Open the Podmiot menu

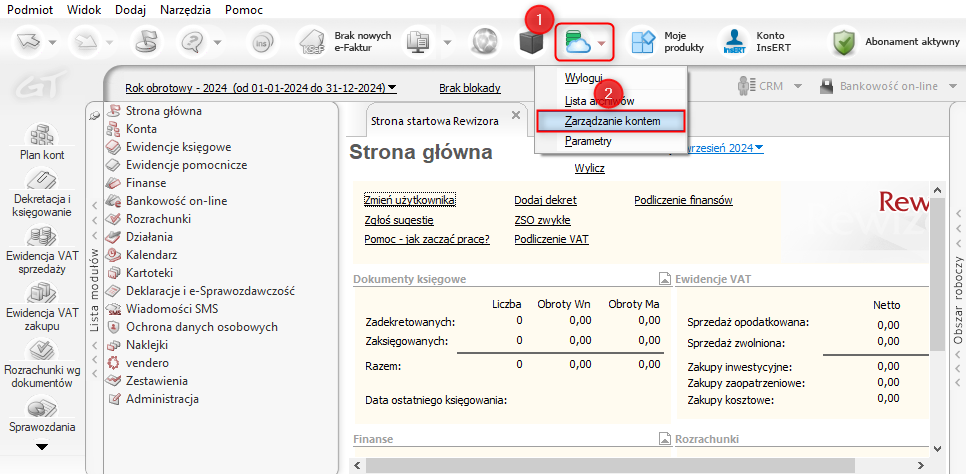pyautogui.click(x=30, y=10)
